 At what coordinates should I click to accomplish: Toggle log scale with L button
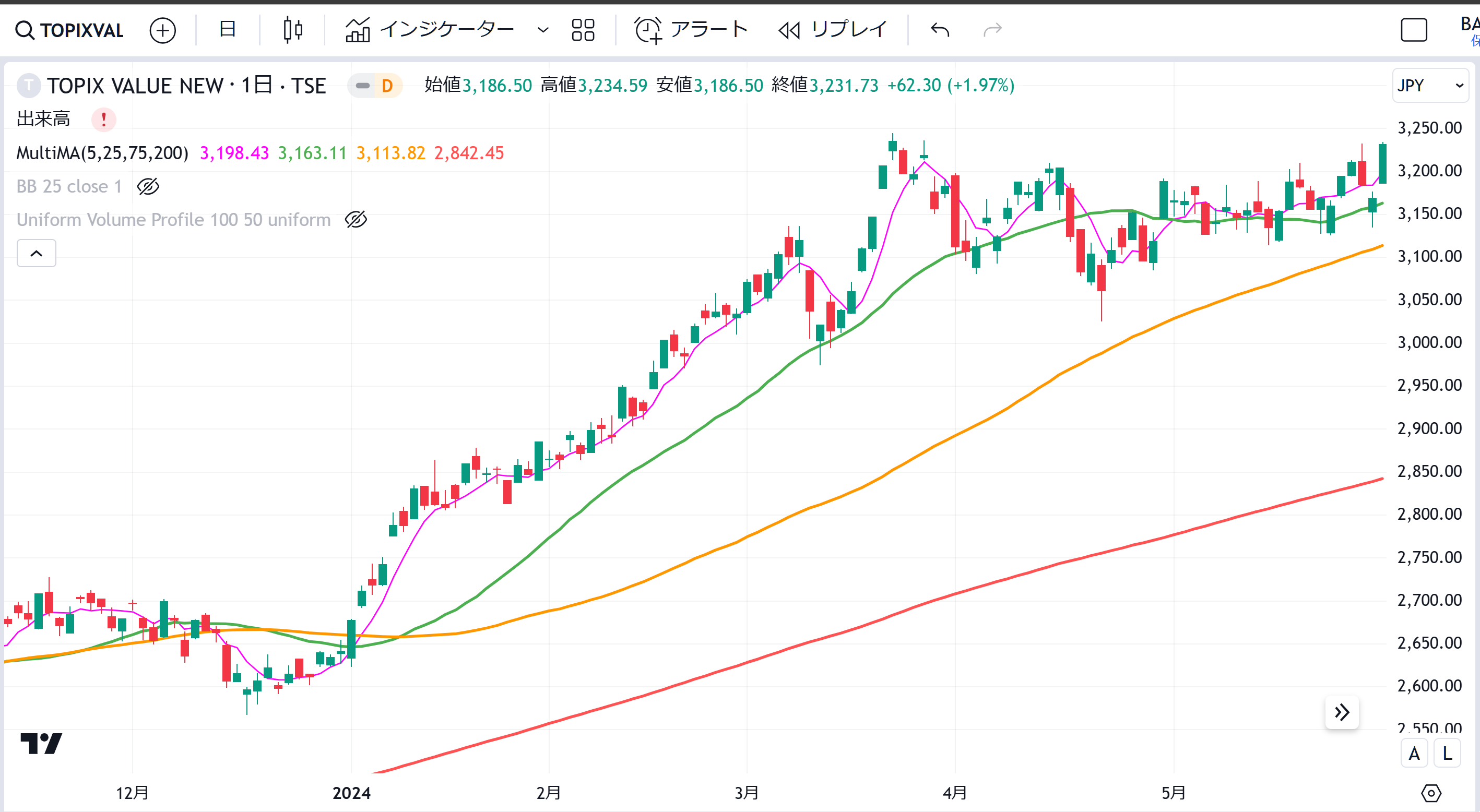pyautogui.click(x=1447, y=754)
